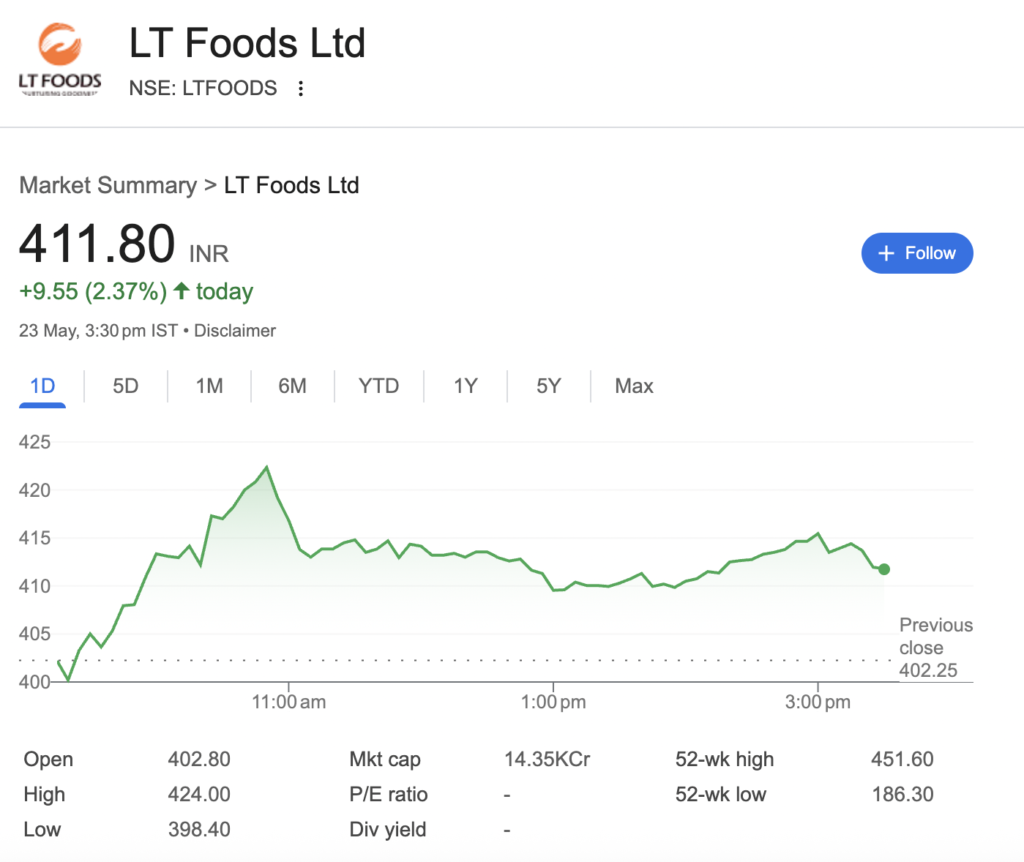Open the Disclaimer link
1024x862 pixels.
pos(235,330)
